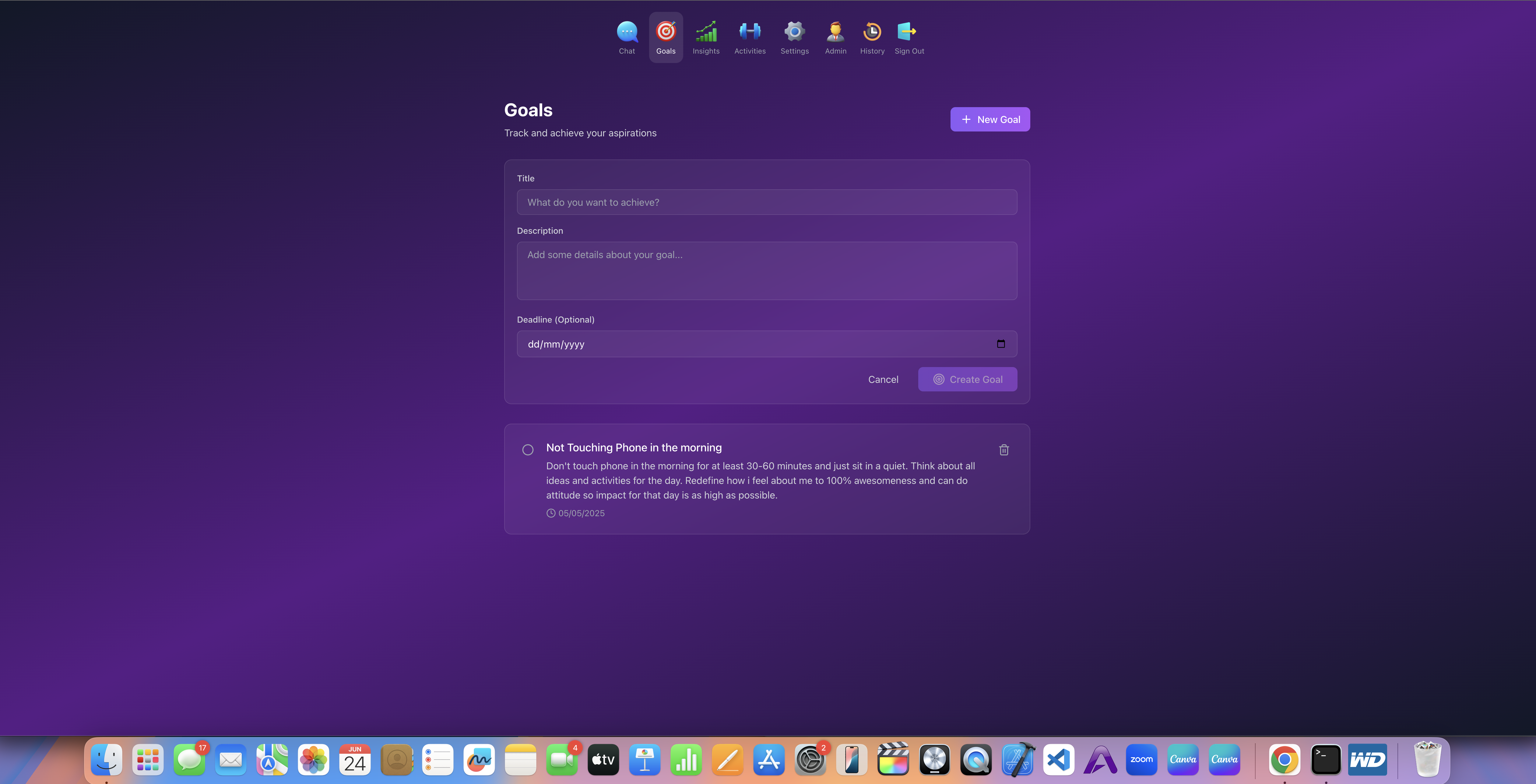Open FaceTime from the dock
1536x784 pixels.
(x=562, y=759)
